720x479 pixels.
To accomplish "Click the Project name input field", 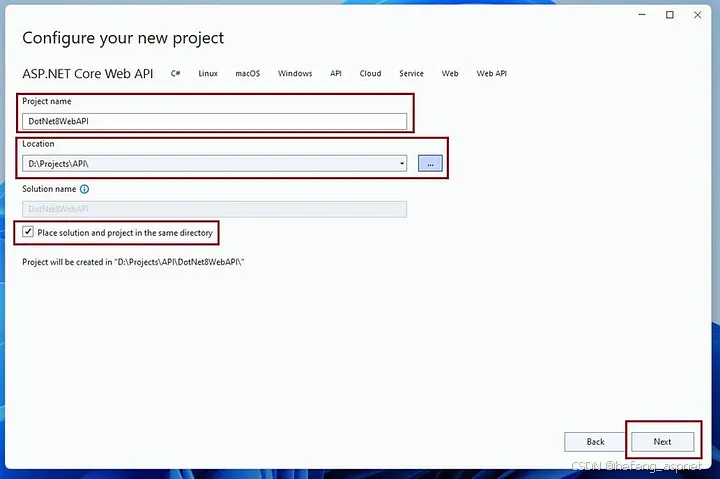I will [214, 121].
